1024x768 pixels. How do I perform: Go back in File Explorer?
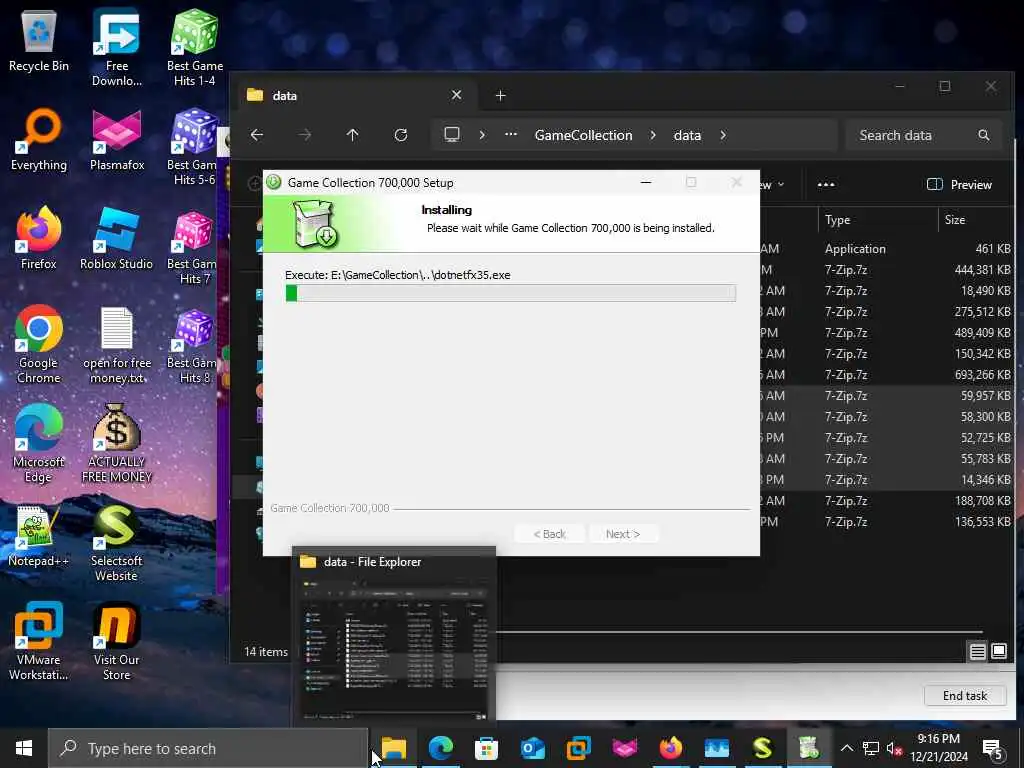pos(257,135)
